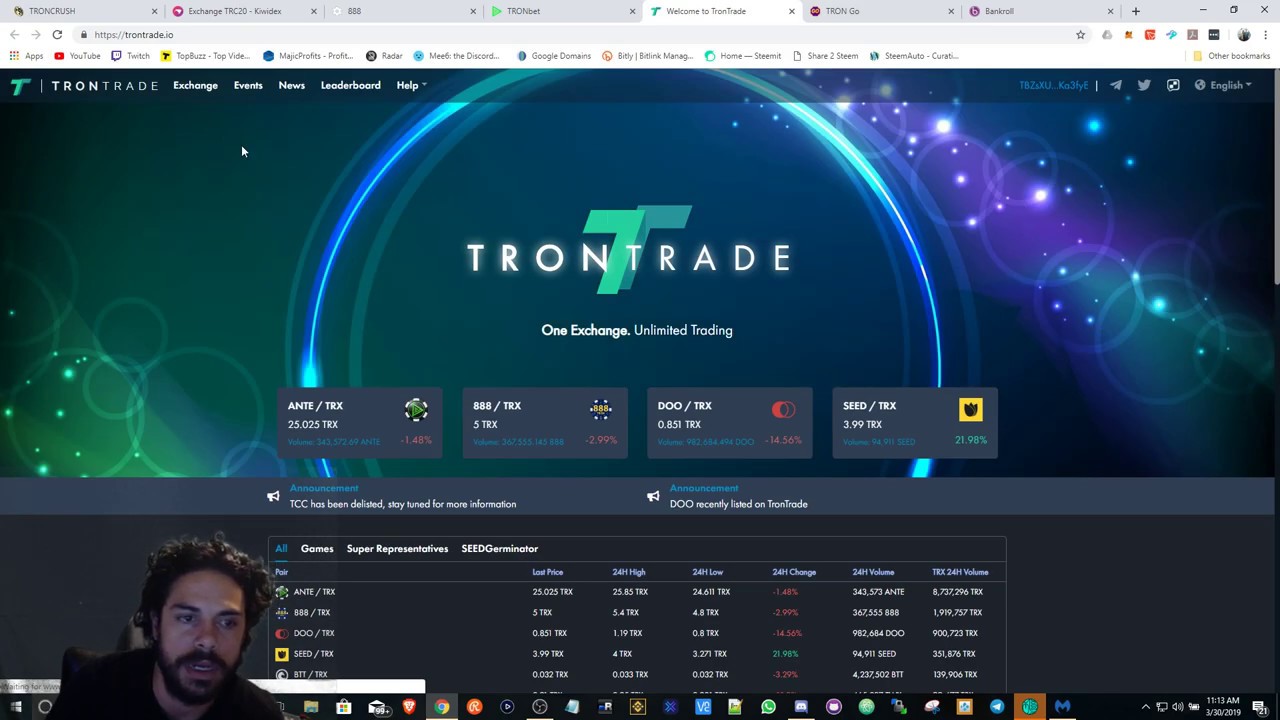
Task: Reload the current page
Action: (57, 35)
